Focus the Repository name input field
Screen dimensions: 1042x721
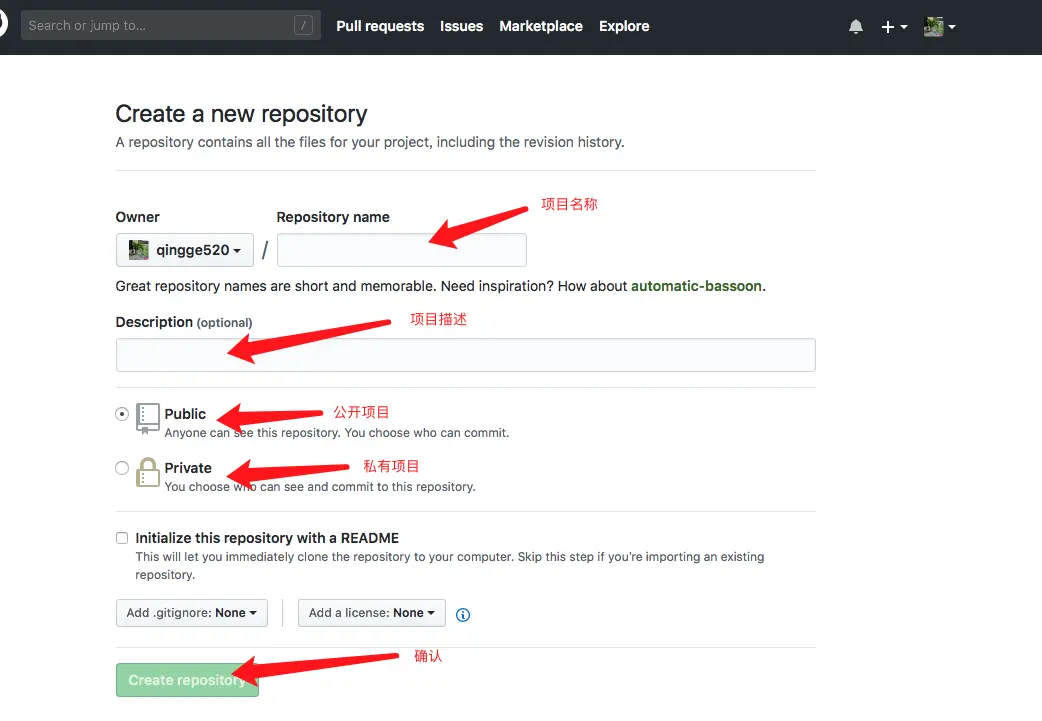[x=401, y=250]
